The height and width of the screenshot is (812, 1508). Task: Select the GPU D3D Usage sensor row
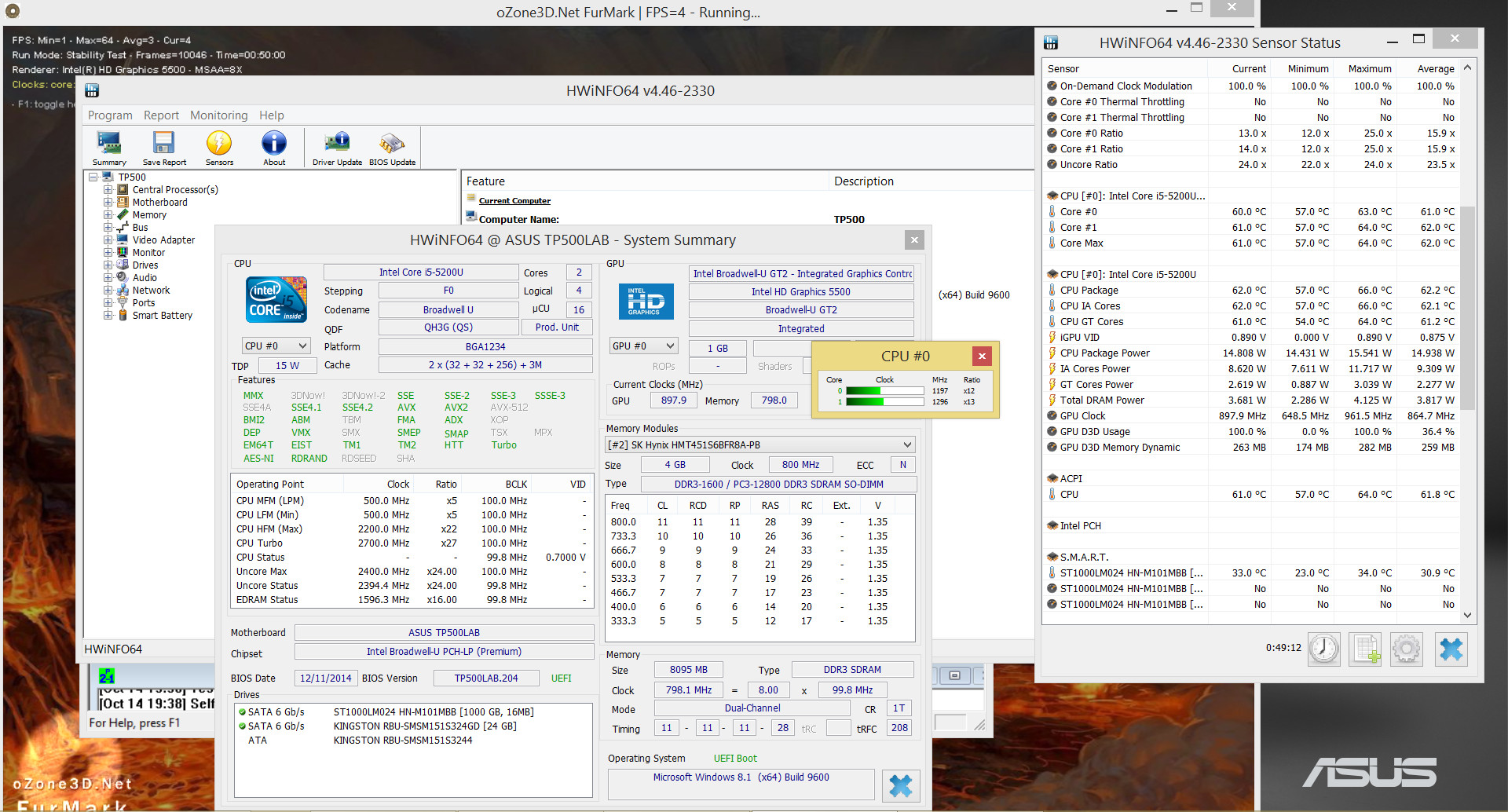click(1251, 431)
